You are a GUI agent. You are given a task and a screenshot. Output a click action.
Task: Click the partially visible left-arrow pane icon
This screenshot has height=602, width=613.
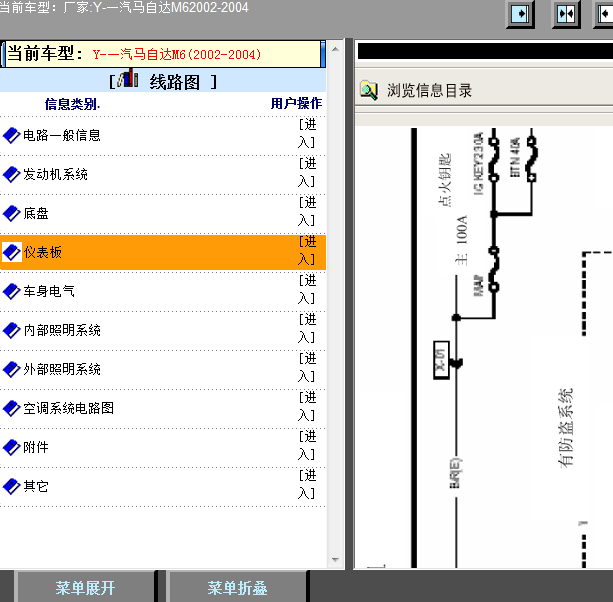(x=604, y=14)
